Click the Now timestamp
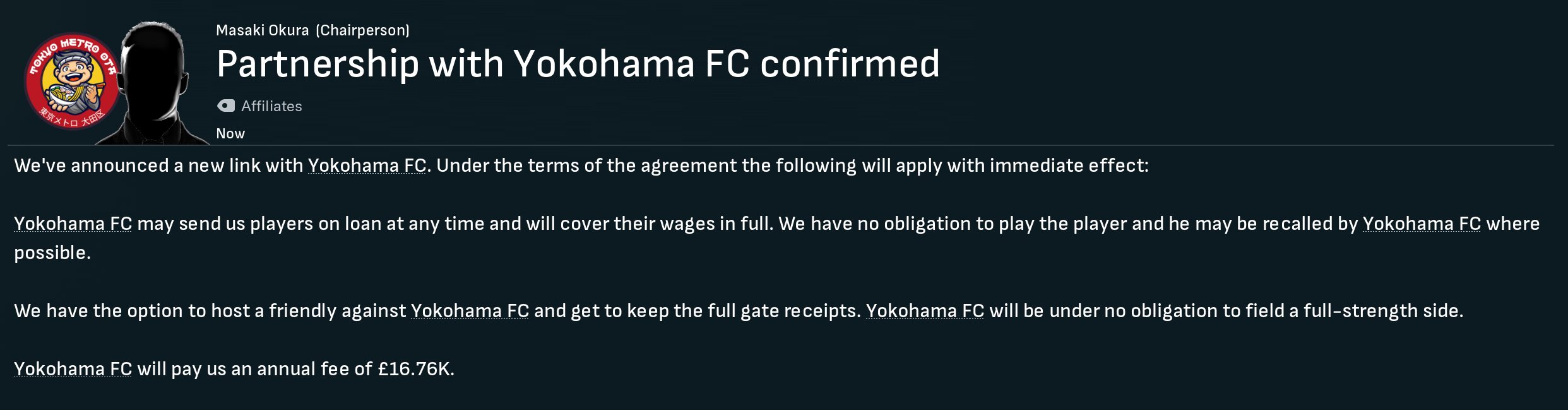The image size is (1568, 410). click(x=230, y=133)
